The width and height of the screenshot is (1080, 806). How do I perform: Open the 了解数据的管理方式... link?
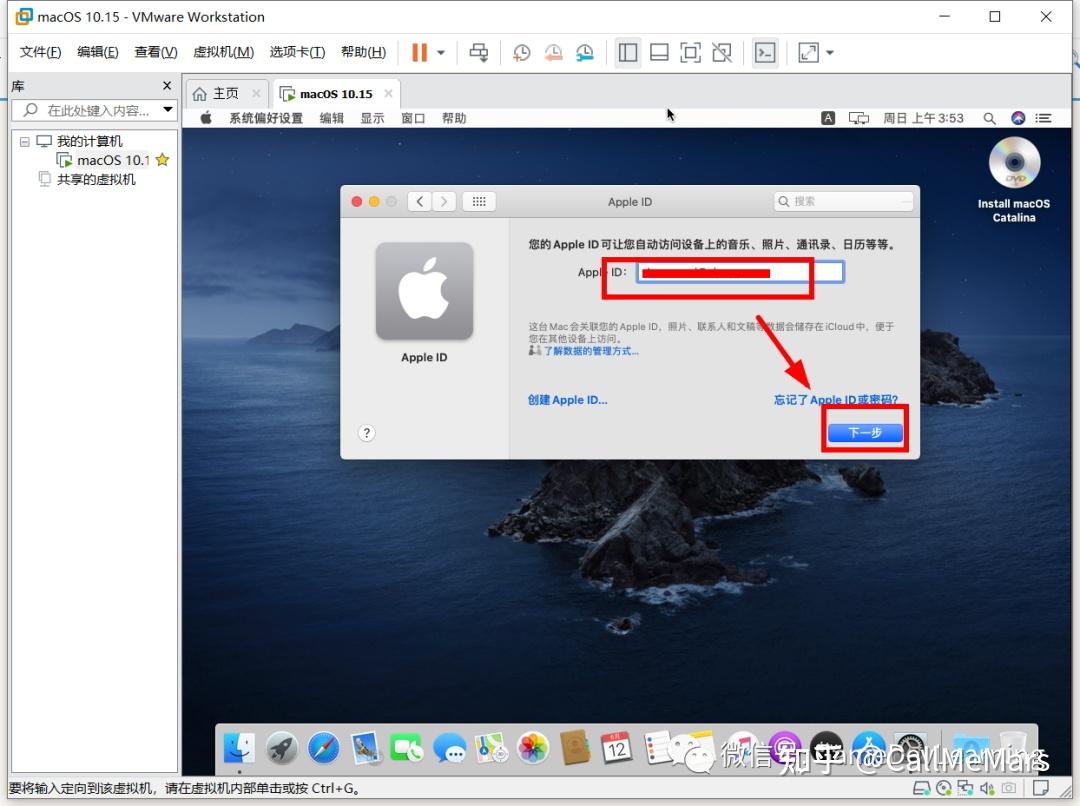tap(591, 351)
